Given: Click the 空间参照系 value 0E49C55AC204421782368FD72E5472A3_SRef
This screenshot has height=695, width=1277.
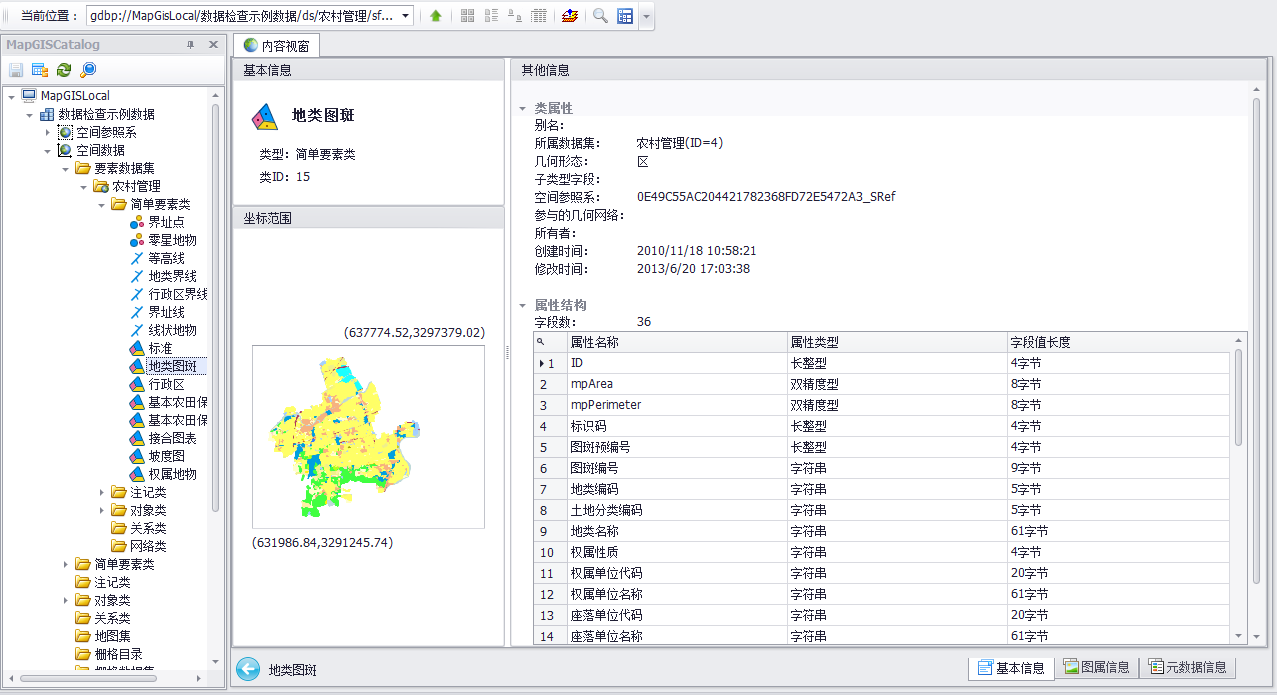Looking at the screenshot, I should click(766, 197).
